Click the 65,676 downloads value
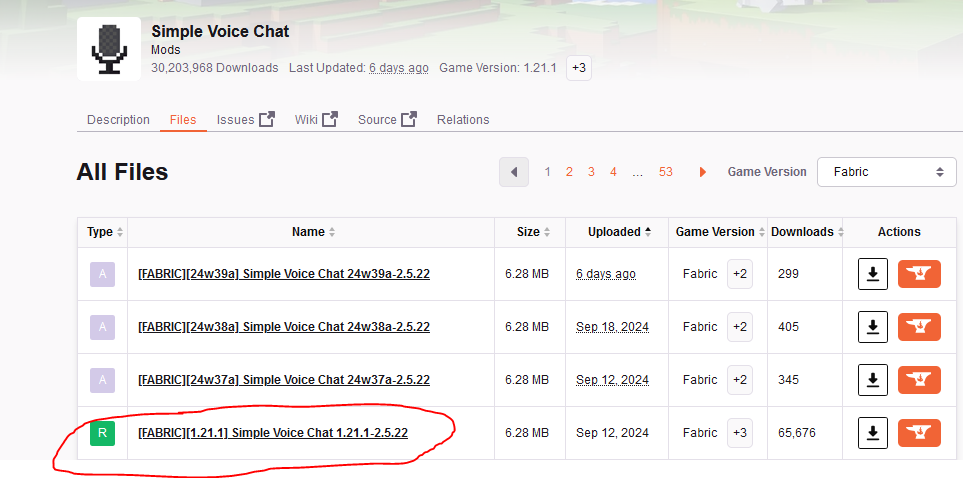Viewport: 963px width, 478px height. pos(797,433)
